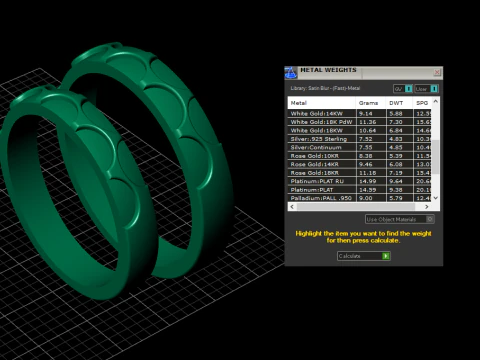Viewport: 480px width, 360px height.
Task: Click the horizontal scrollbar thumb
Action: [356, 207]
